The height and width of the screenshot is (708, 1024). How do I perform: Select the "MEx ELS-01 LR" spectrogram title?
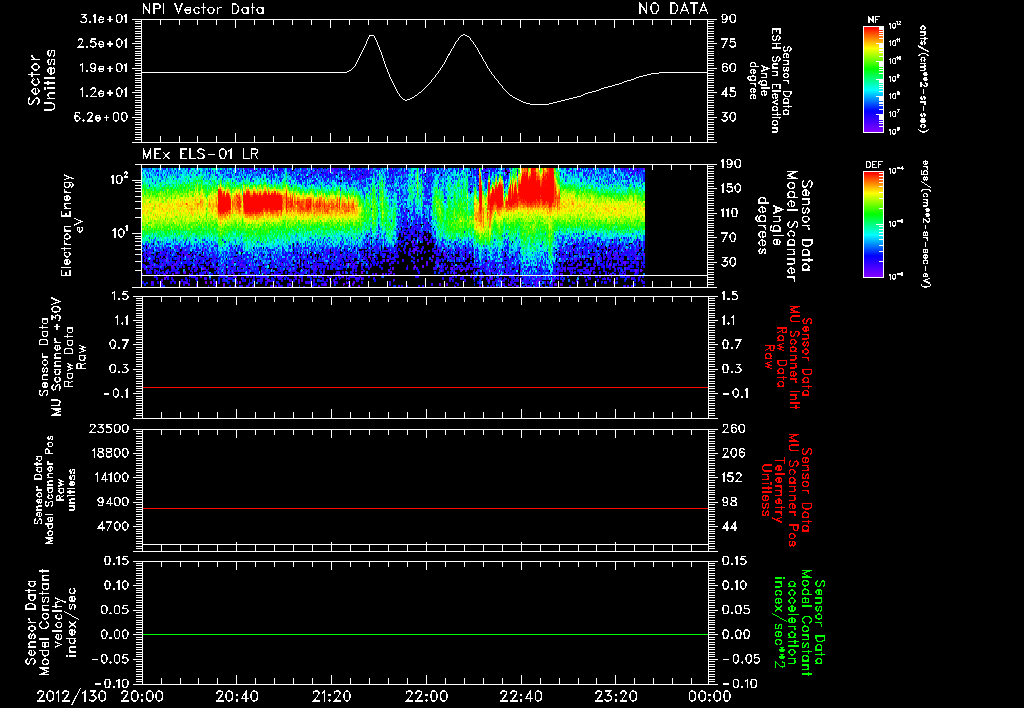tap(200, 155)
